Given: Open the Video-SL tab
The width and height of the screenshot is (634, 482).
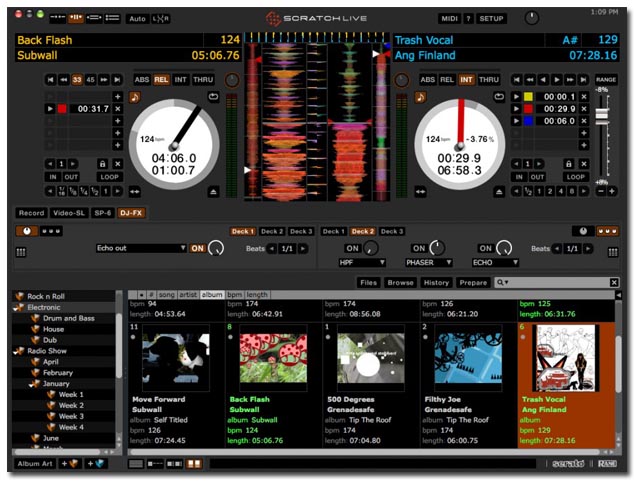Looking at the screenshot, I should tap(69, 213).
